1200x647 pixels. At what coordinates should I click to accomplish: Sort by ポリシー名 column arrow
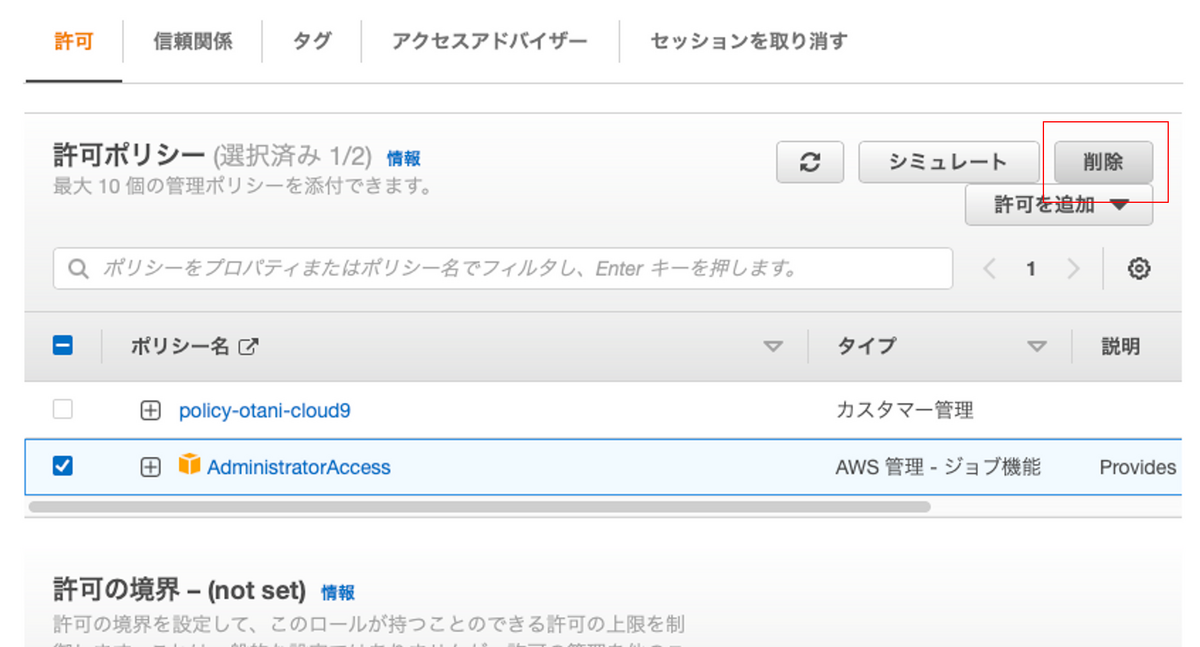point(773,347)
